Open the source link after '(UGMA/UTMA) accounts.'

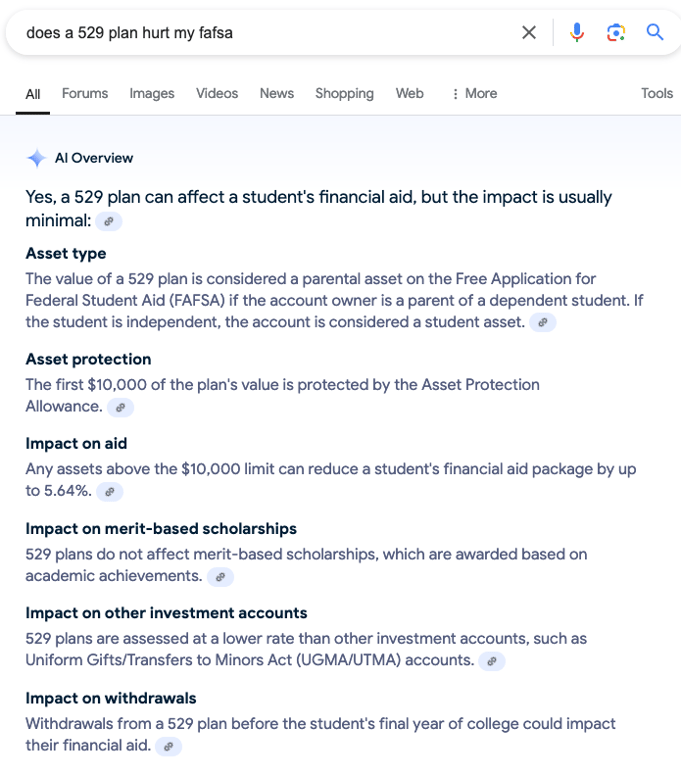tap(491, 661)
